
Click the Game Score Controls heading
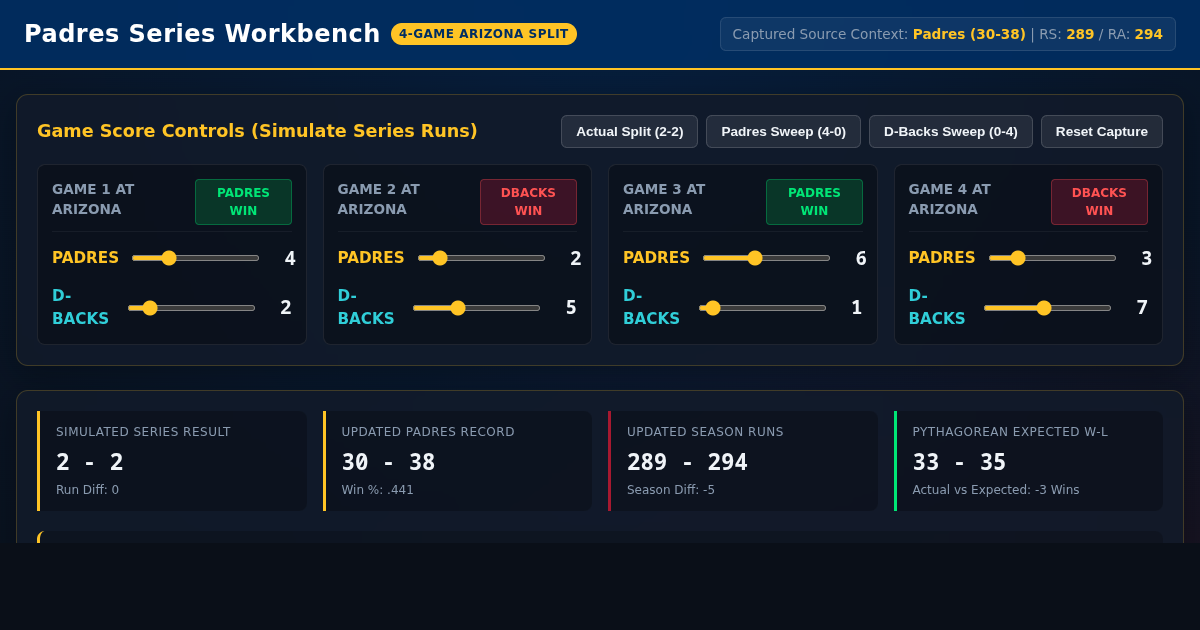point(257,131)
